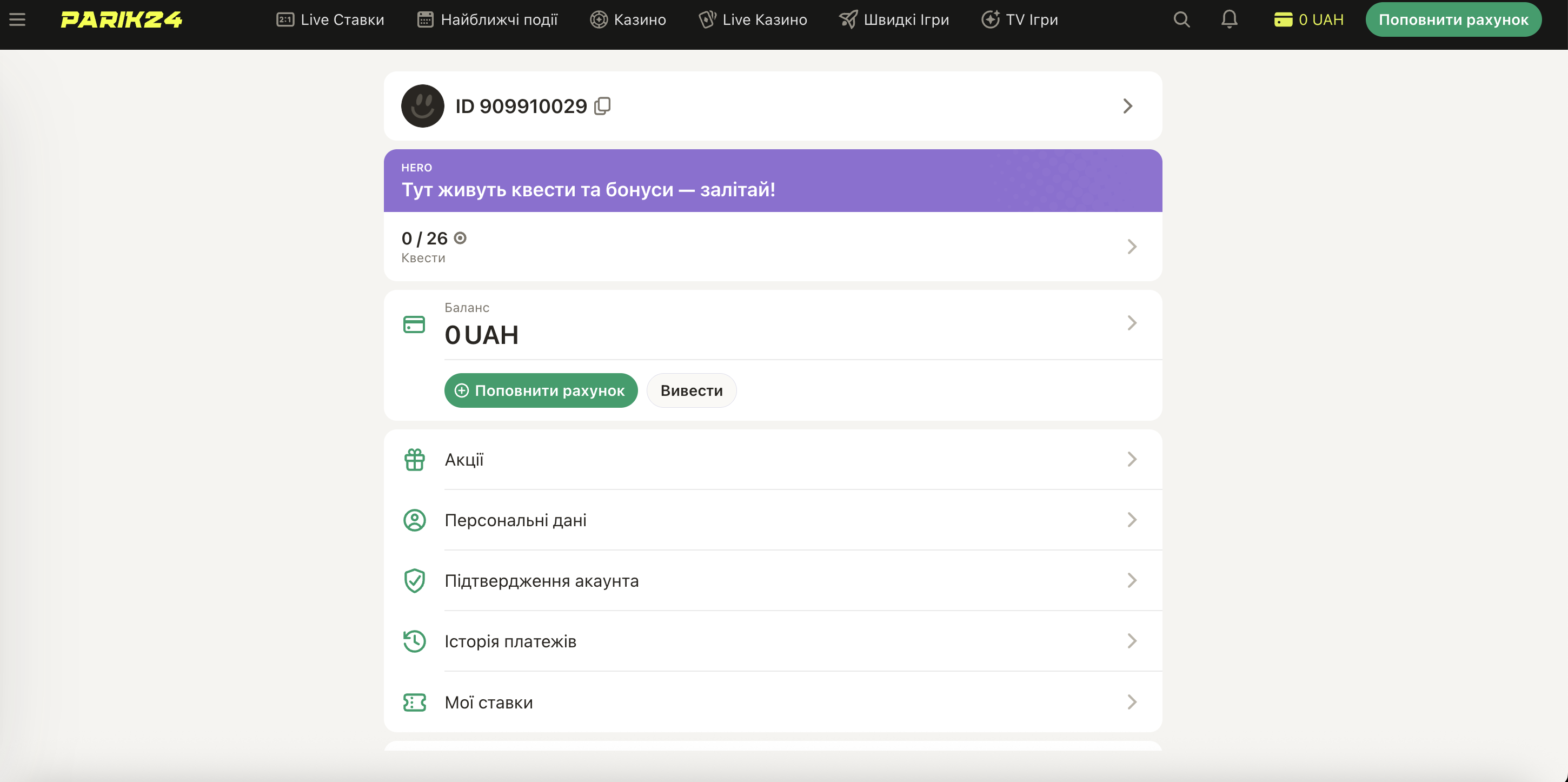This screenshot has width=1568, height=782.
Task: Click the search magnifier icon
Action: [1181, 19]
